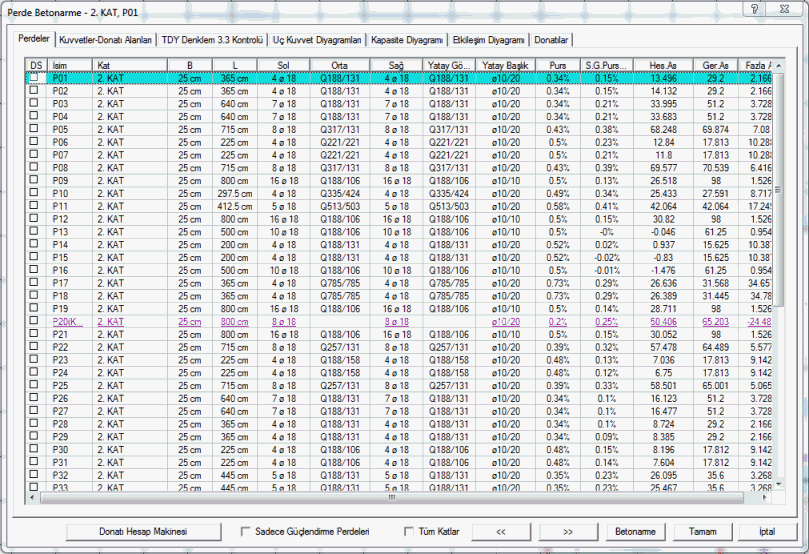Open the Uç Kuvvet Diyagramları tab
This screenshot has width=809, height=554.
tap(317, 40)
